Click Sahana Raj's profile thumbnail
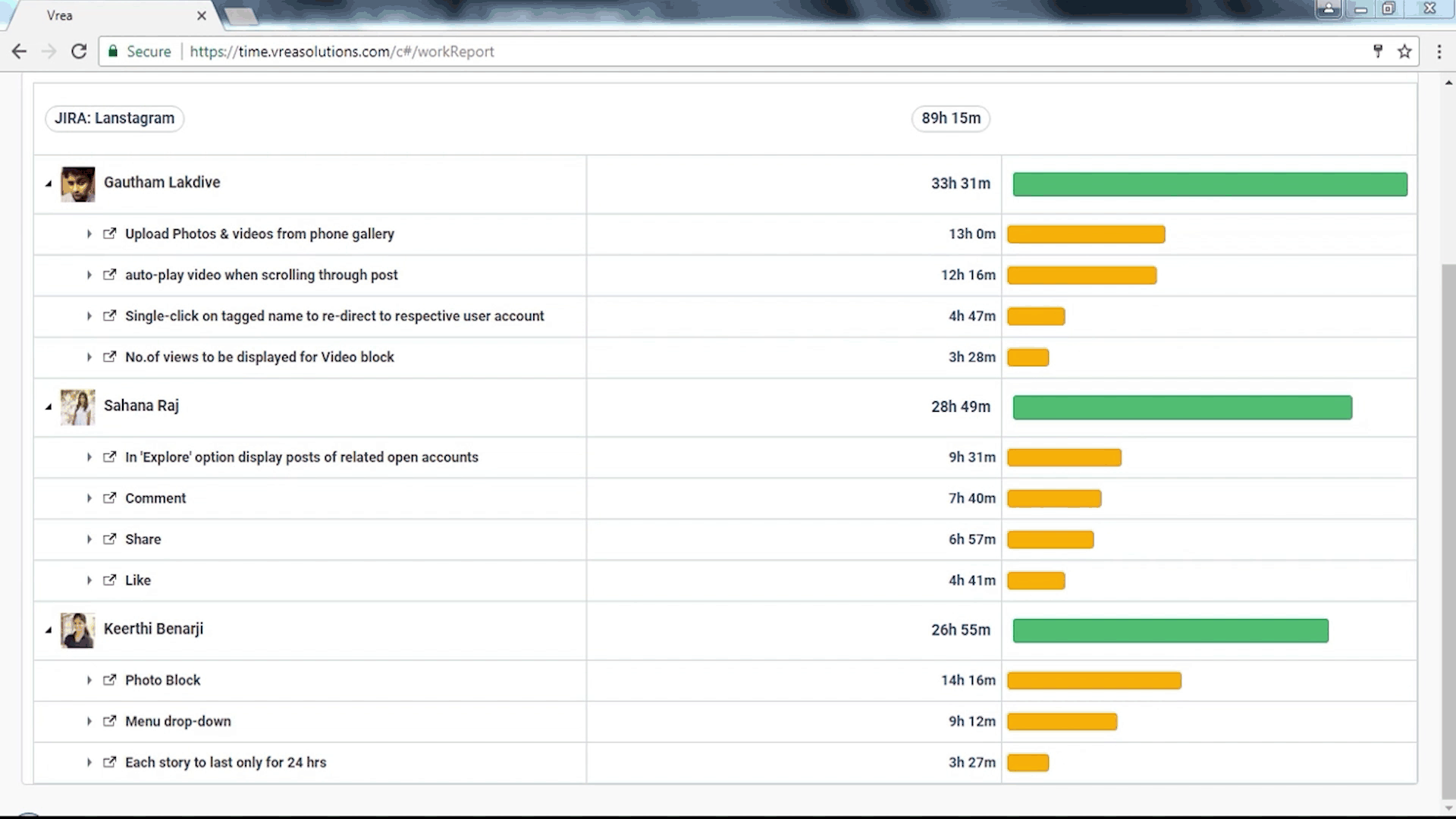Image resolution: width=1456 pixels, height=819 pixels. pos(77,407)
